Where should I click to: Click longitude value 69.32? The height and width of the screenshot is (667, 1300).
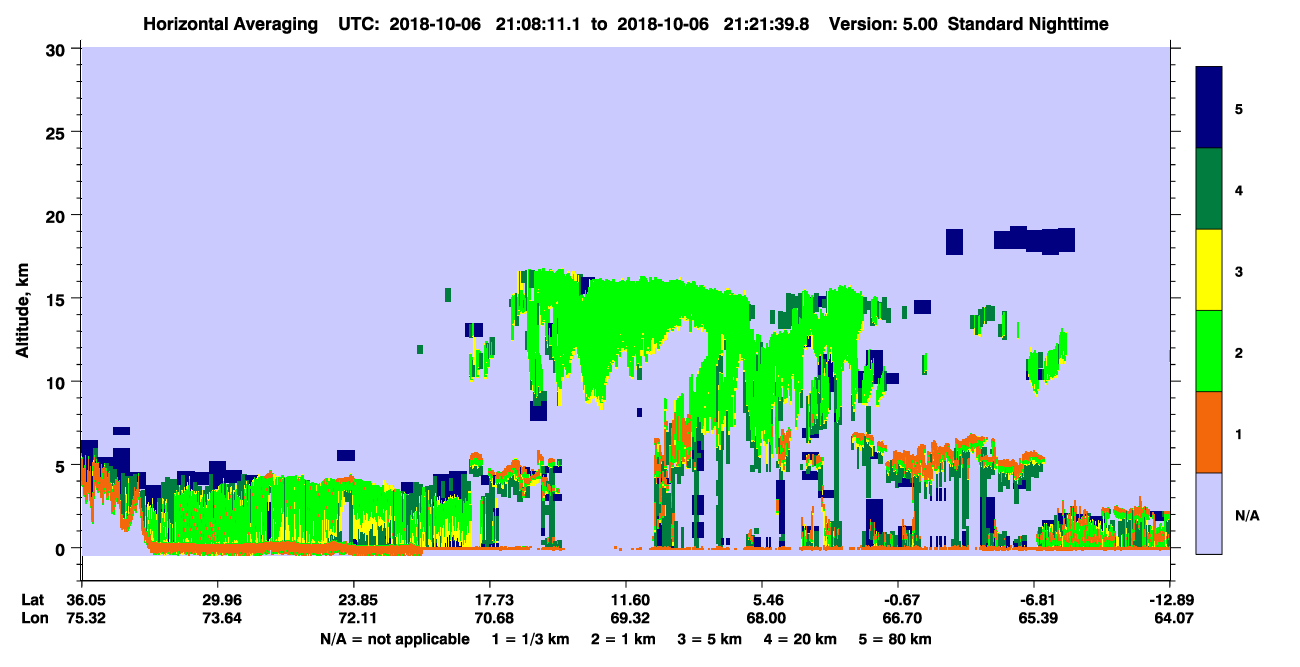pyautogui.click(x=626, y=618)
